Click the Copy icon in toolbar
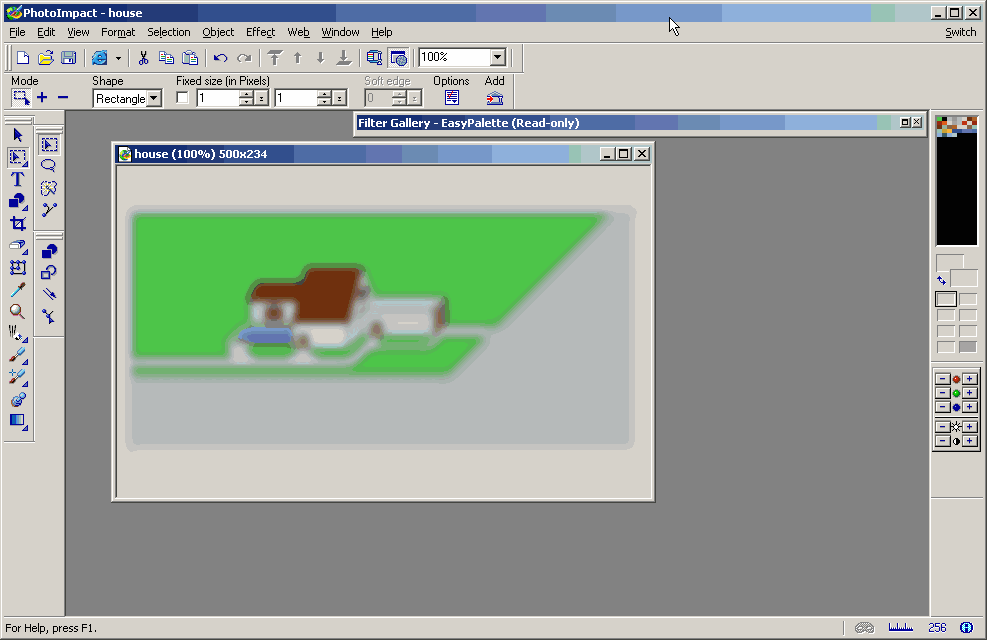This screenshot has width=987, height=640. coord(166,58)
